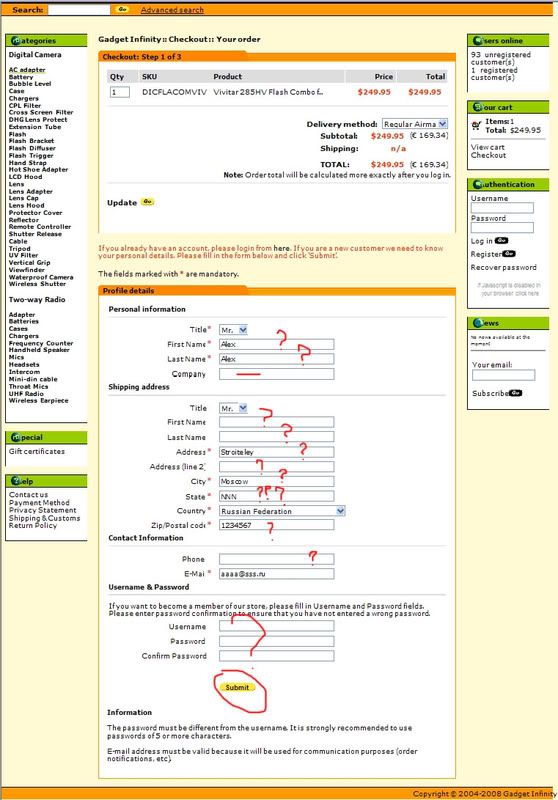This screenshot has width=558, height=800.
Task: Open the Delivery method dropdown
Action: 415,124
